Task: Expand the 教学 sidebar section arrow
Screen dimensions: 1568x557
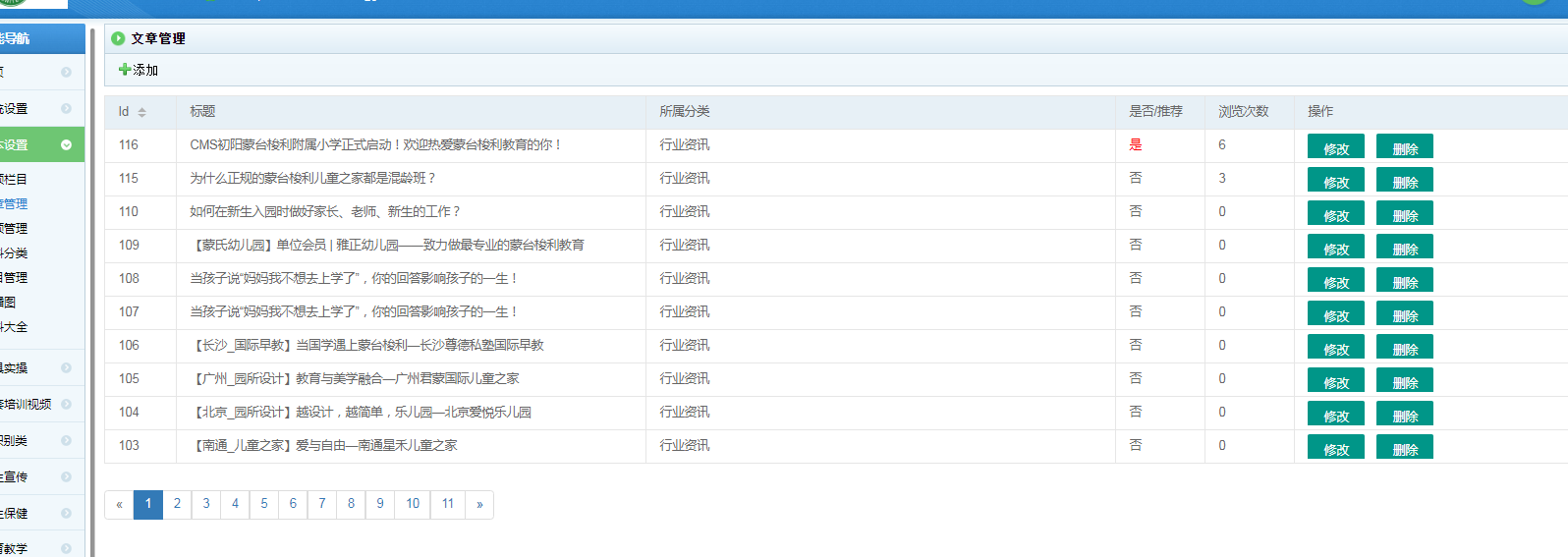Action: click(x=66, y=548)
